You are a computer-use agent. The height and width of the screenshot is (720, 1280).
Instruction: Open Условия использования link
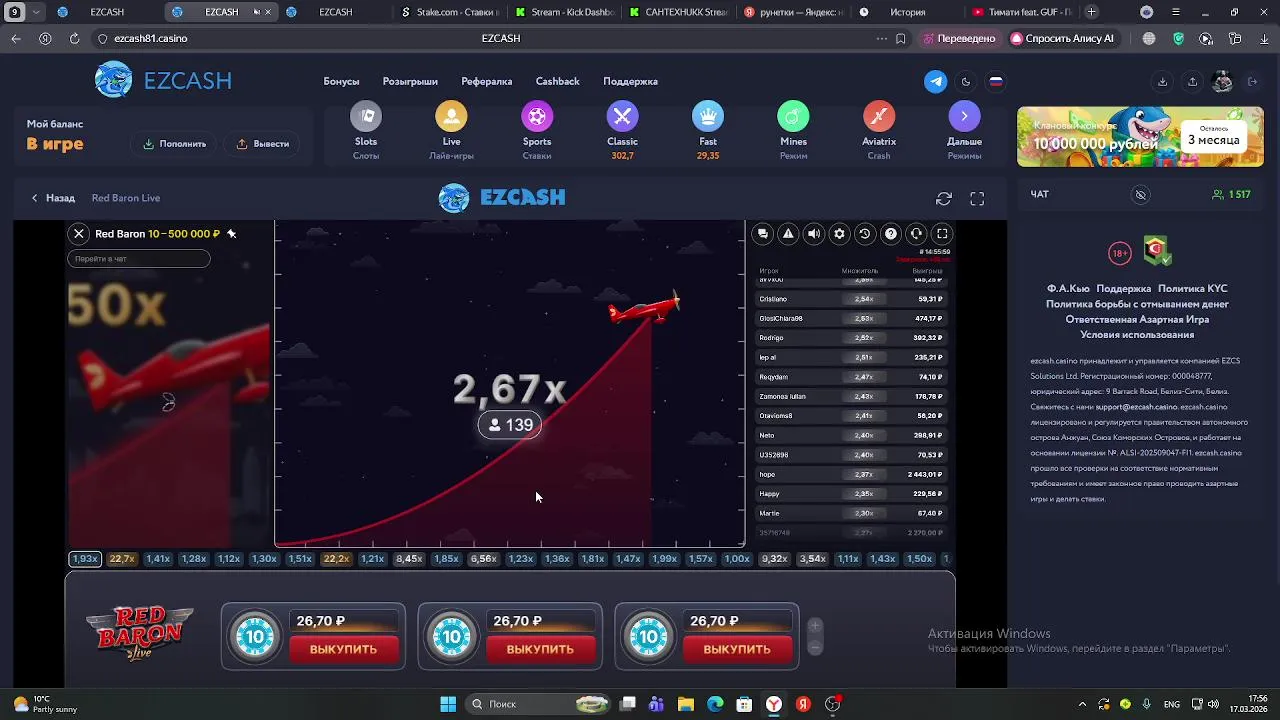click(1137, 335)
